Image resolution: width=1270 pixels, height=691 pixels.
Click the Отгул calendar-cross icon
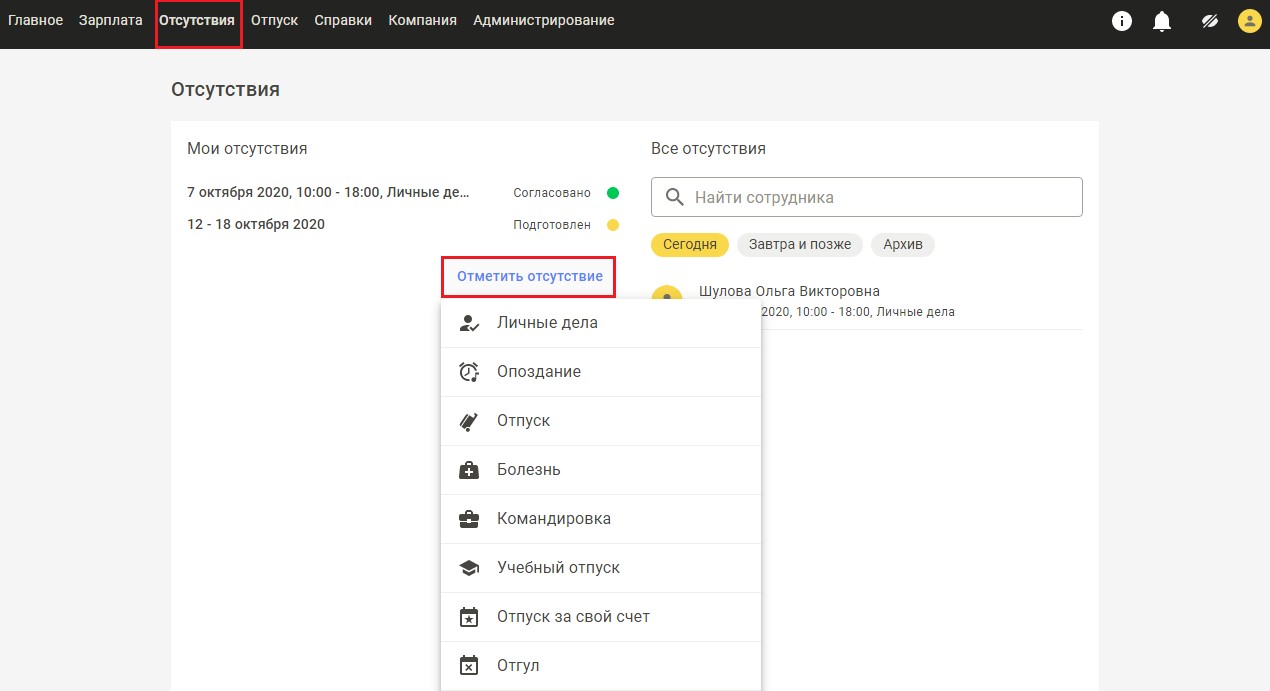pos(469,666)
